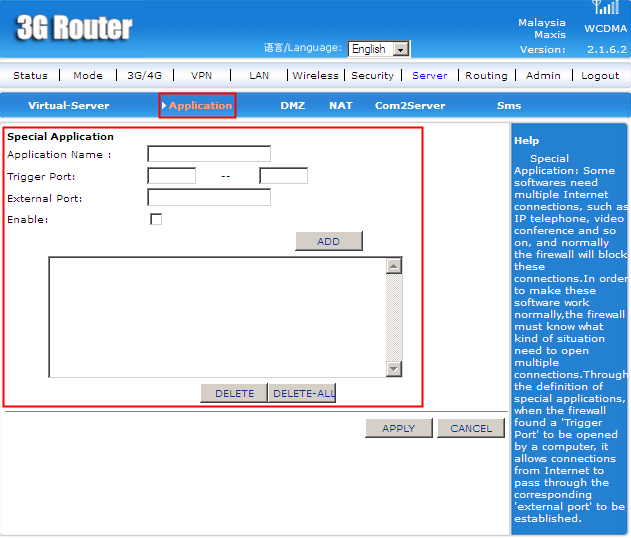Screen dimensions: 631x538
Task: Switch to the Wireless tab
Action: coord(315,76)
